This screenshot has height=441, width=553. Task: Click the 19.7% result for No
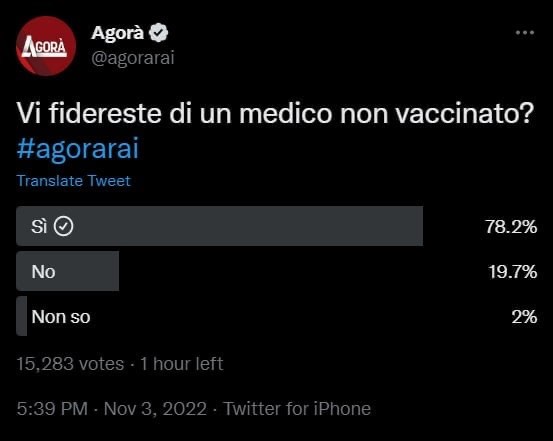coord(513,272)
